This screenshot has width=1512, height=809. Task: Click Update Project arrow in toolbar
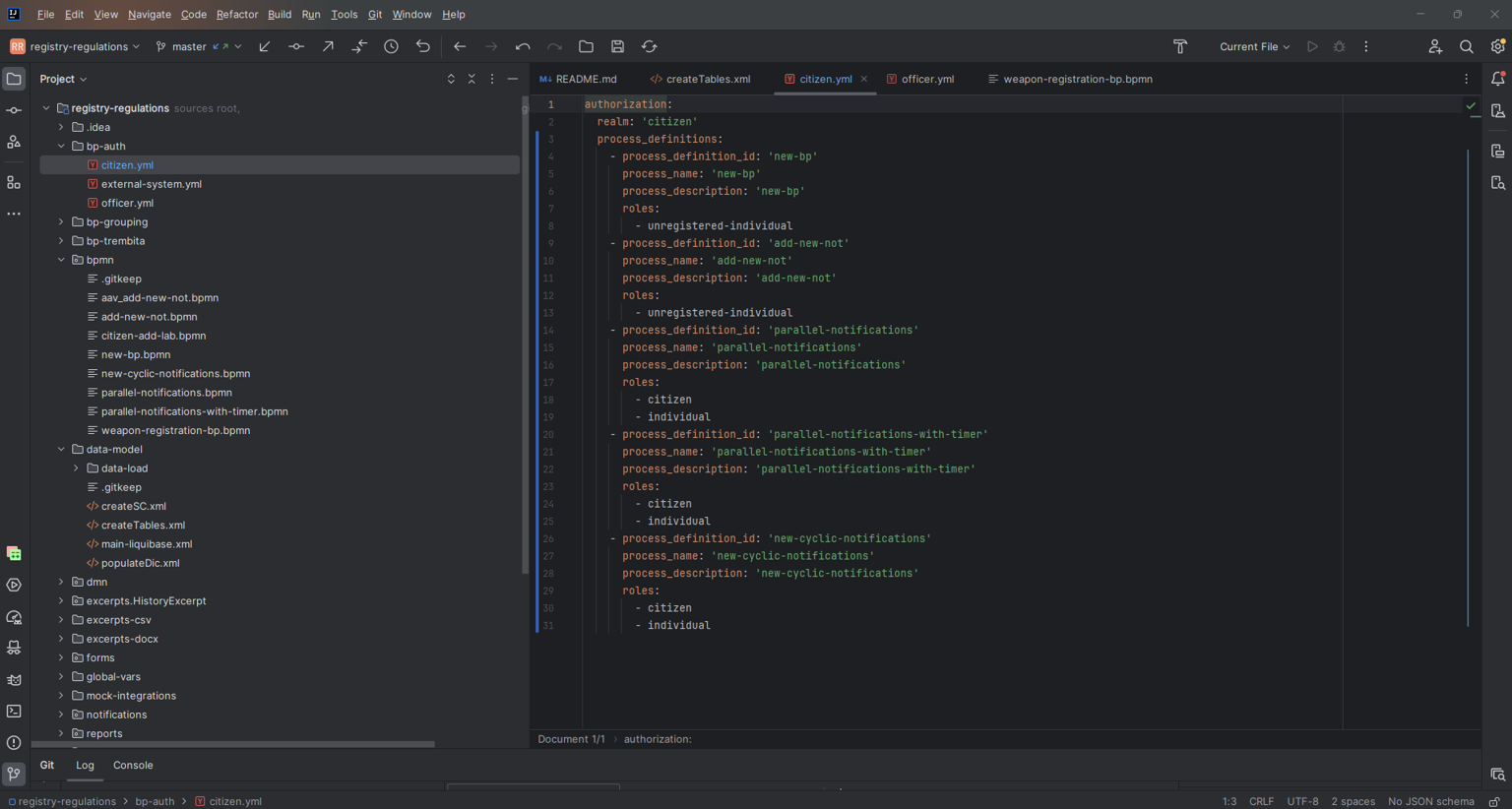pos(265,46)
